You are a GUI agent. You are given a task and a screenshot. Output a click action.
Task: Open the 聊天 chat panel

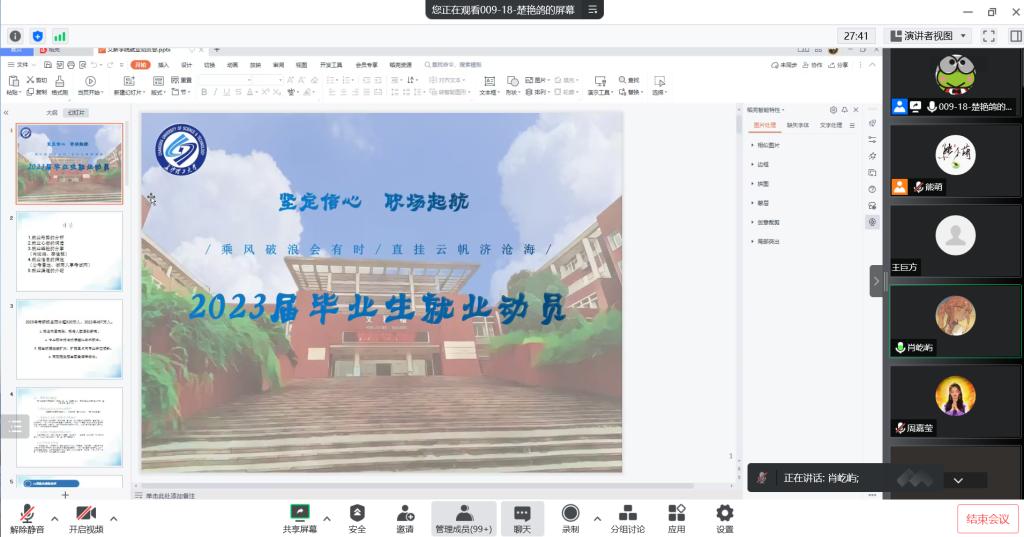point(521,518)
